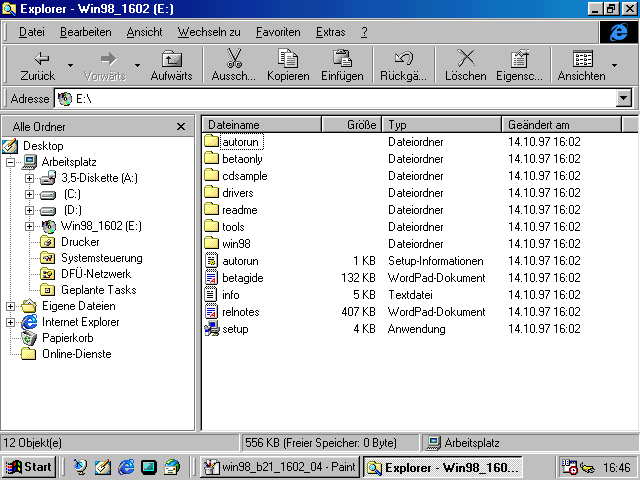Sort by the Dateiname column header
640x480 pixels.
pyautogui.click(x=261, y=124)
